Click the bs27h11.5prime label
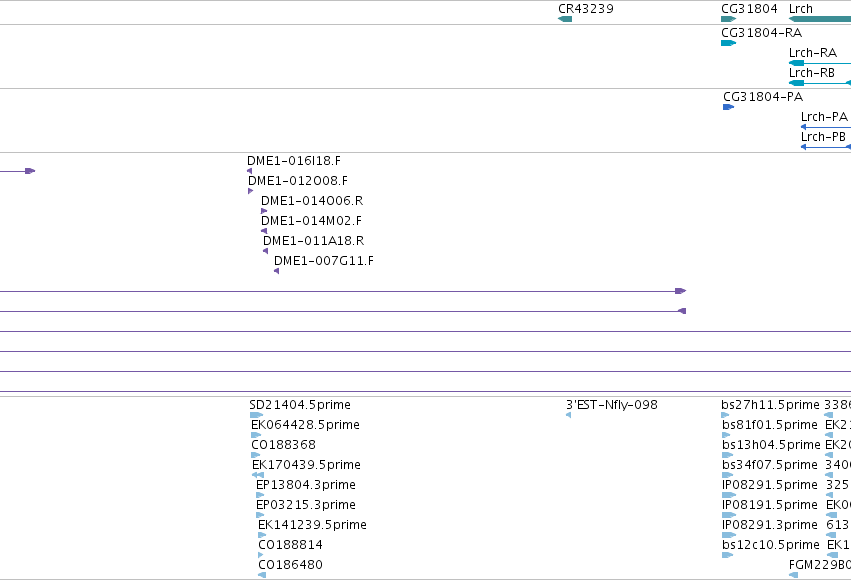This screenshot has height=580, width=851. point(770,405)
